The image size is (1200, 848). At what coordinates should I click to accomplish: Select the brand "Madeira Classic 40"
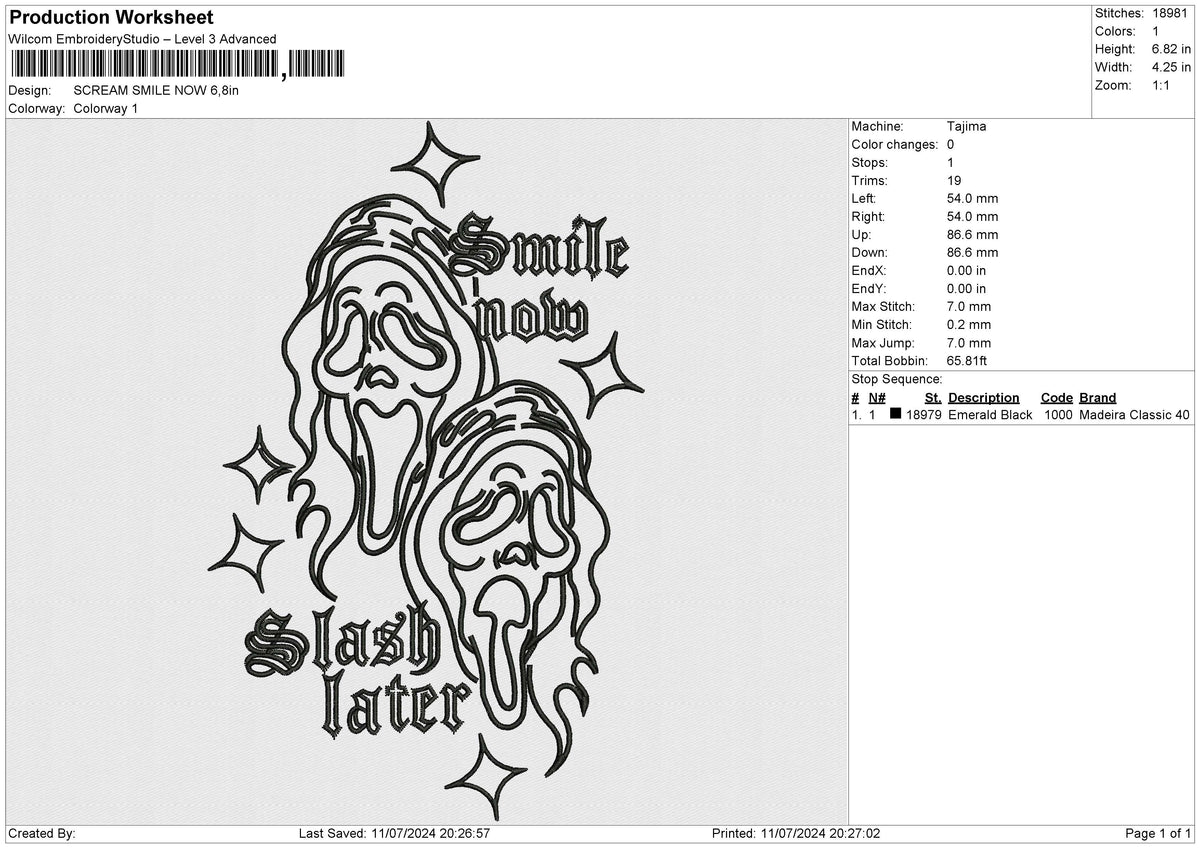(x=1135, y=415)
